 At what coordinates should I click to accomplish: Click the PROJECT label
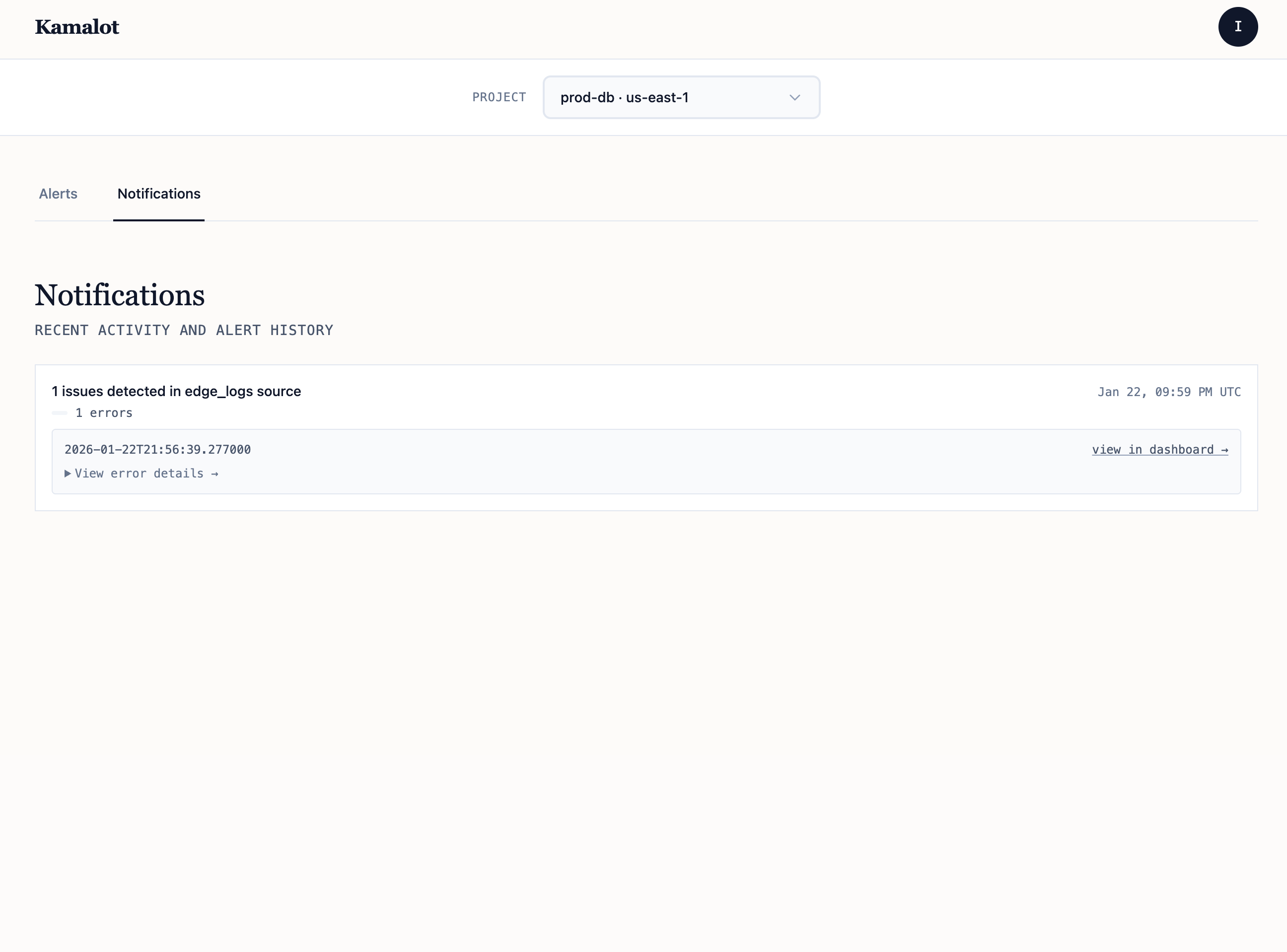click(499, 97)
